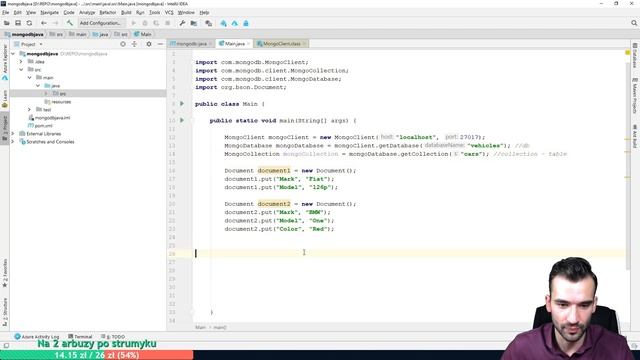Image resolution: width=640 pixels, height=360 pixels.
Task: Open the Structure side tool window
Action: (5, 312)
